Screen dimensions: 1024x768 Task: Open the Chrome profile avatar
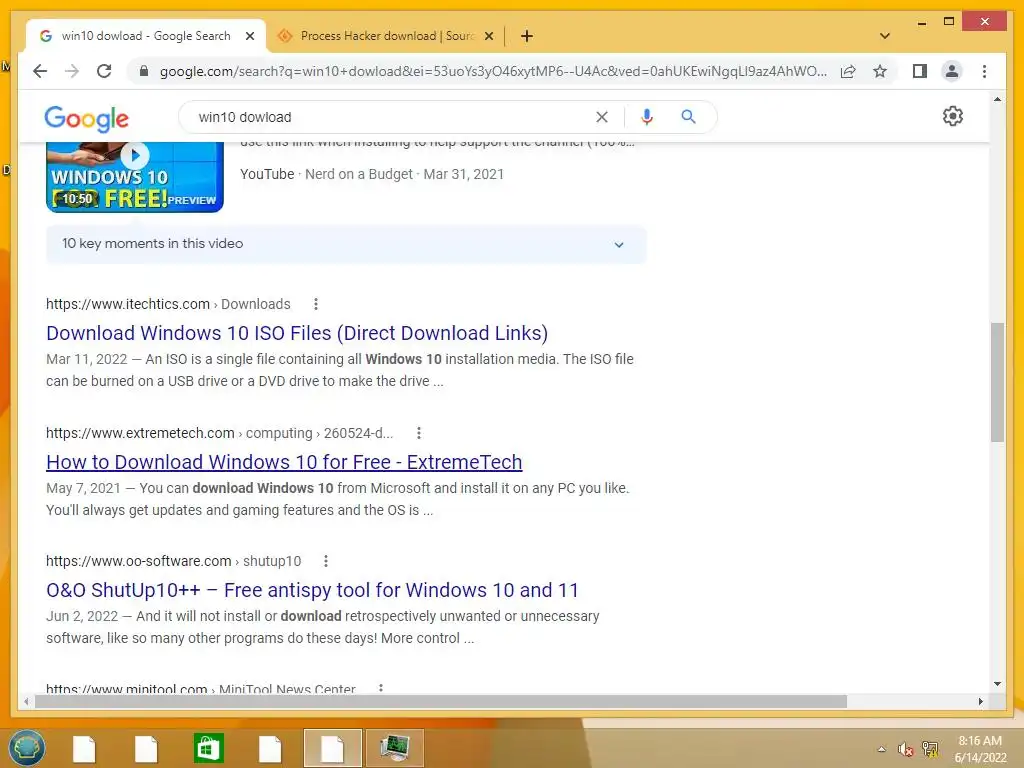point(952,71)
